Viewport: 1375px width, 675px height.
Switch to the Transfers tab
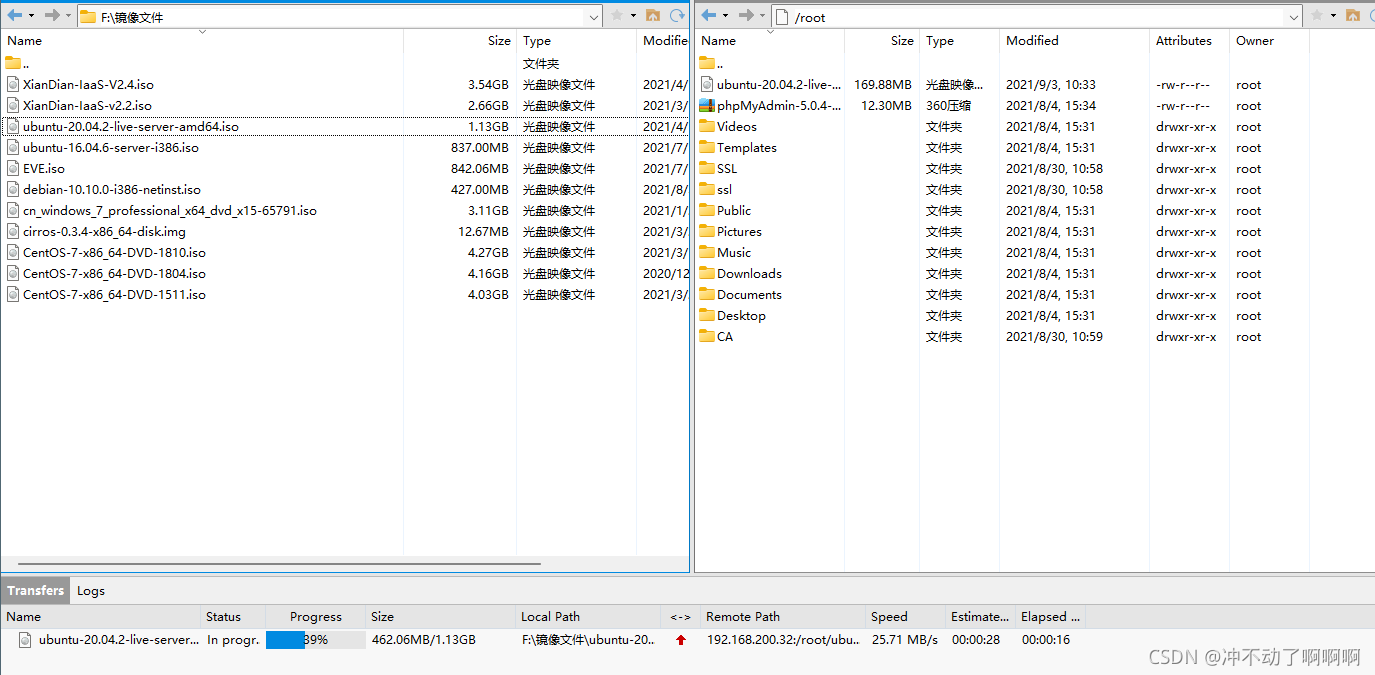(35, 590)
